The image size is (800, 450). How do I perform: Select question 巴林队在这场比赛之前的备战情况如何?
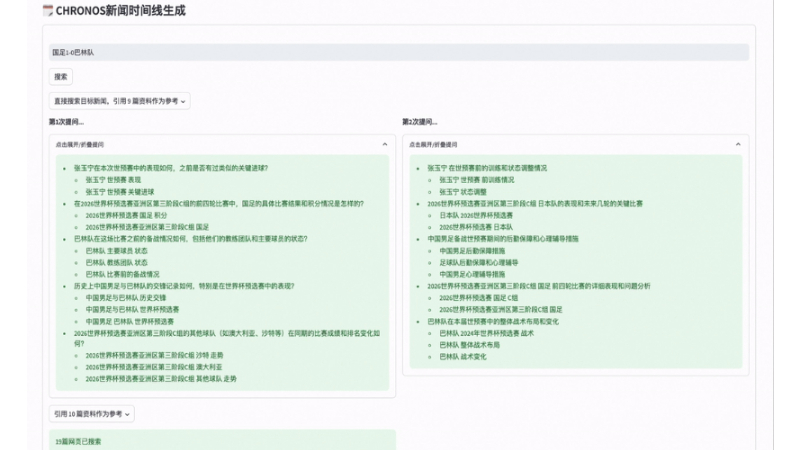tap(190, 239)
